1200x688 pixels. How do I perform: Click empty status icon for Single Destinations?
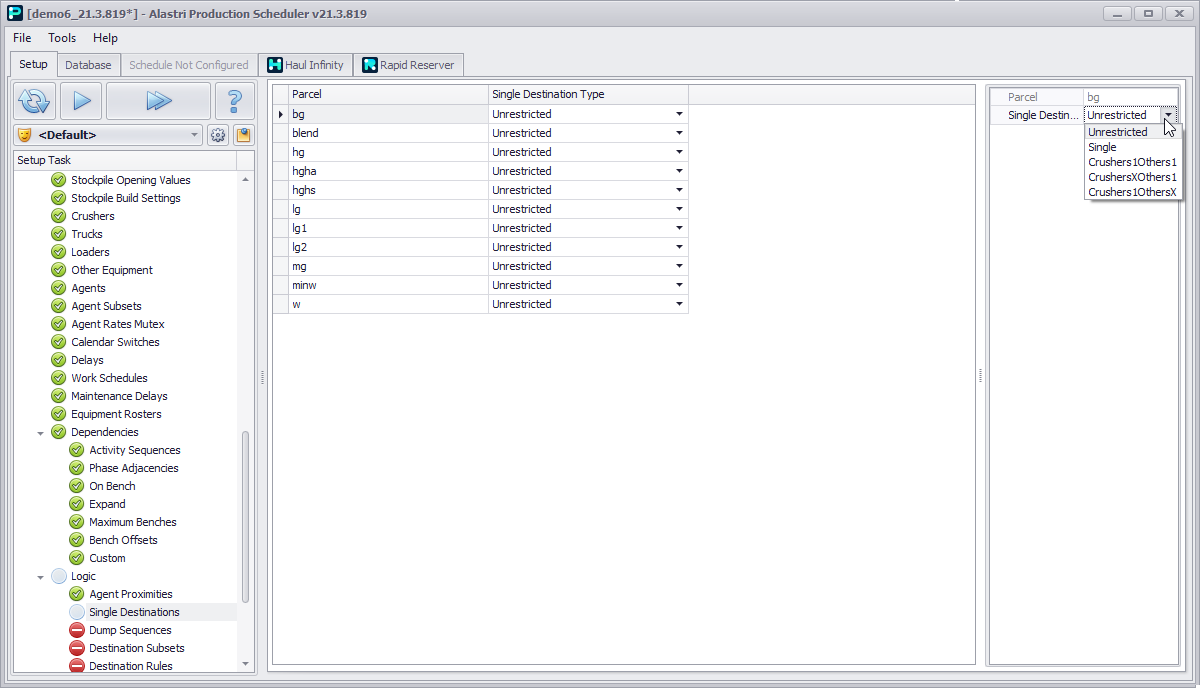click(x=77, y=612)
